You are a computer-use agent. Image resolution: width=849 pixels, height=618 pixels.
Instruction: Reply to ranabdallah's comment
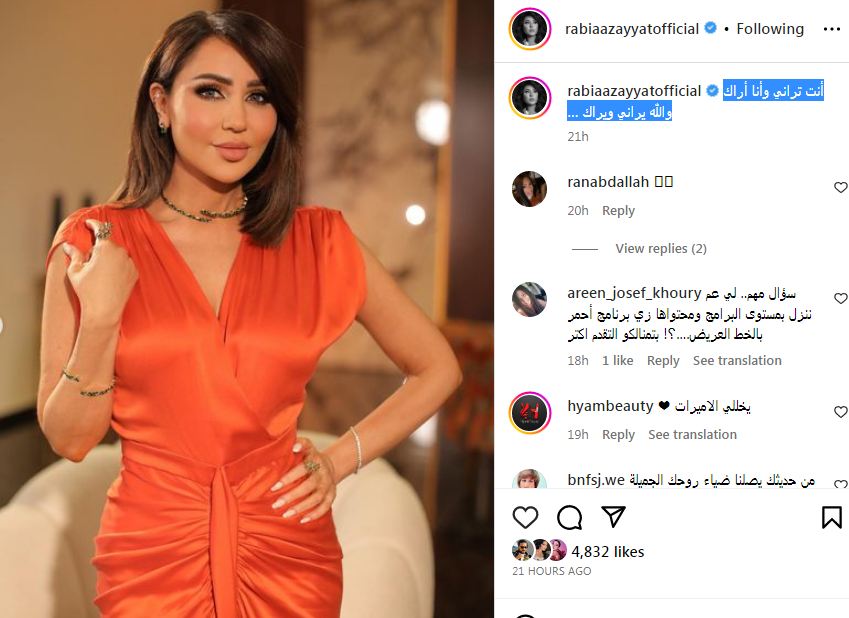pos(618,211)
